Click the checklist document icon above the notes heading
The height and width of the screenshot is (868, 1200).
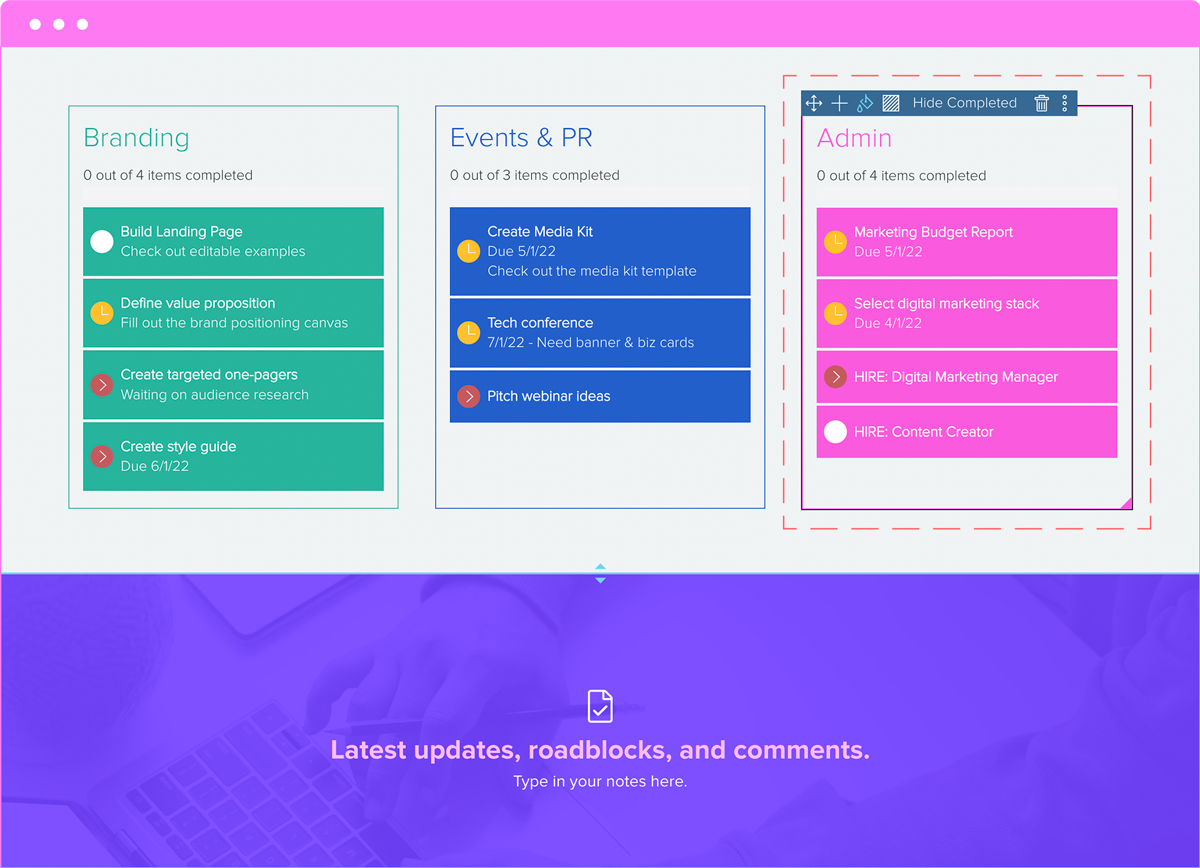click(x=600, y=705)
